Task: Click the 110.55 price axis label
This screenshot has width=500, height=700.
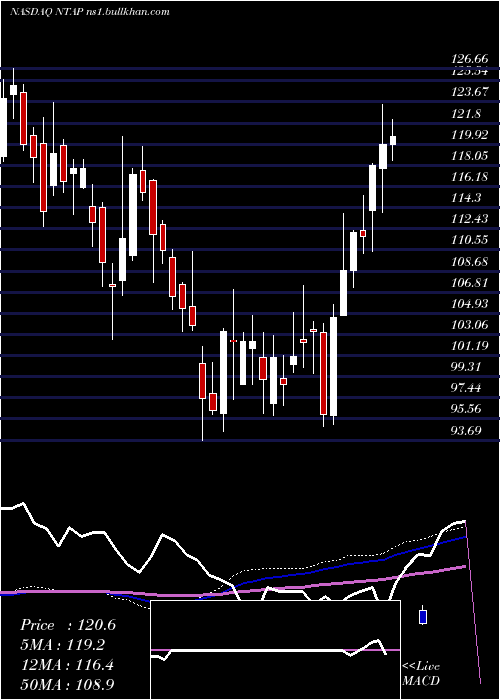Action: pos(469,240)
